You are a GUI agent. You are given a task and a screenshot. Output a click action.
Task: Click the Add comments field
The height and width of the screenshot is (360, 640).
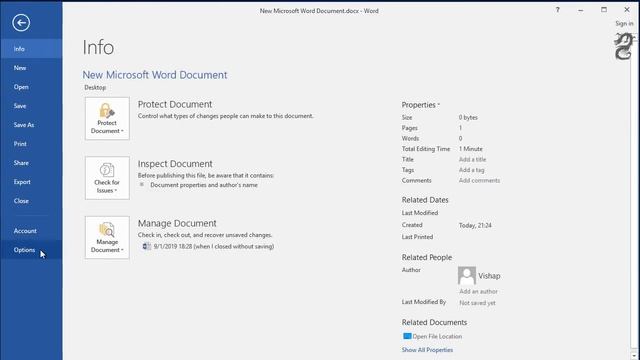pyautogui.click(x=479, y=180)
